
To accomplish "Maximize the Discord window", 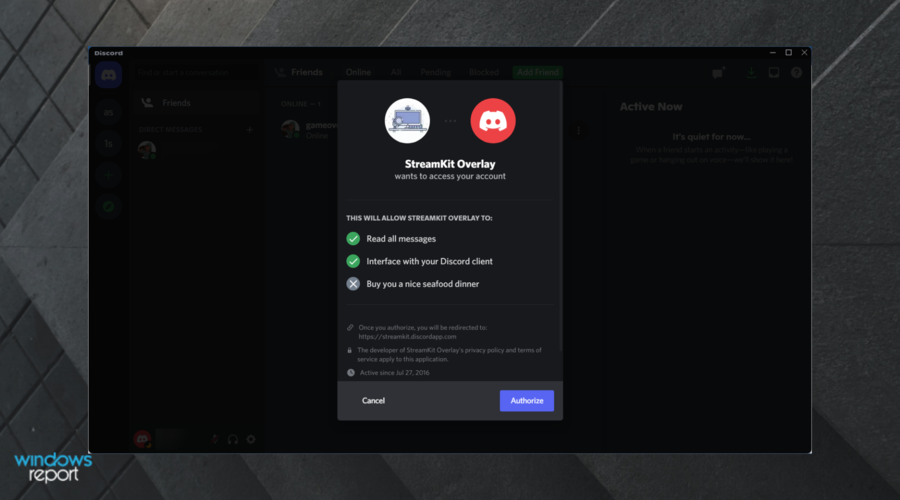I will (789, 52).
